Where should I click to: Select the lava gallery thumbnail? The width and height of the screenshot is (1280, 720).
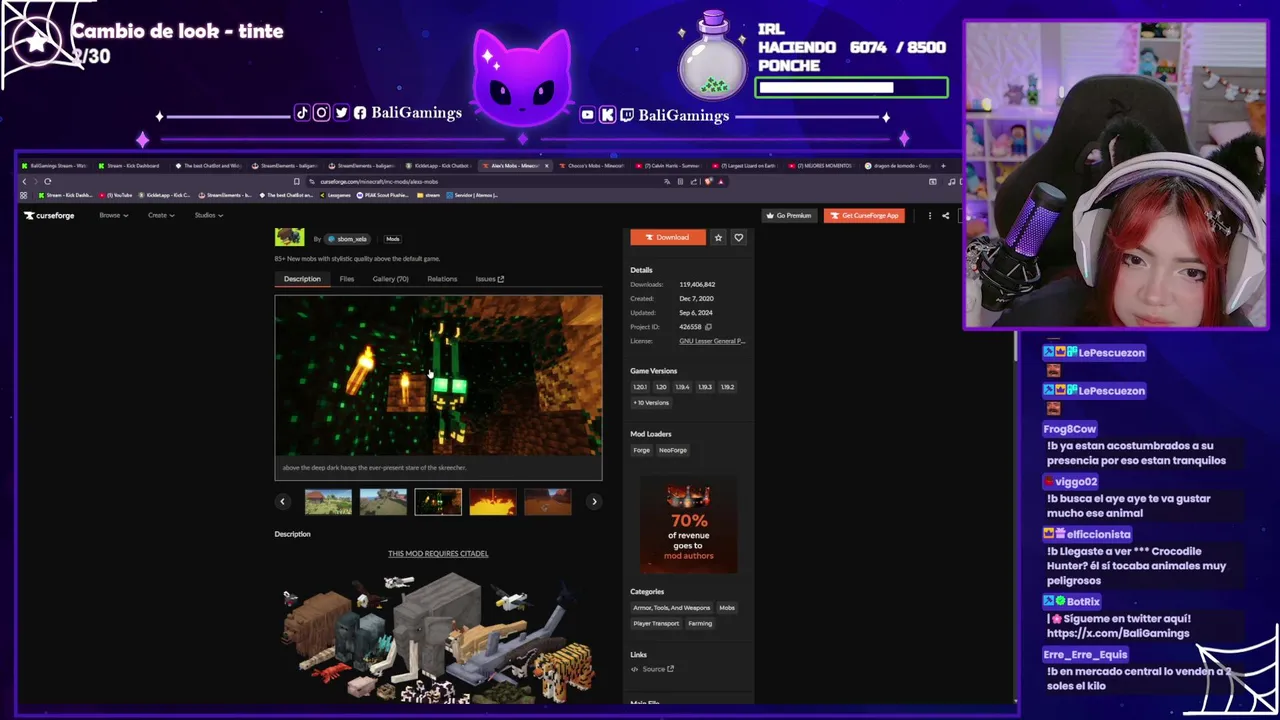point(493,502)
